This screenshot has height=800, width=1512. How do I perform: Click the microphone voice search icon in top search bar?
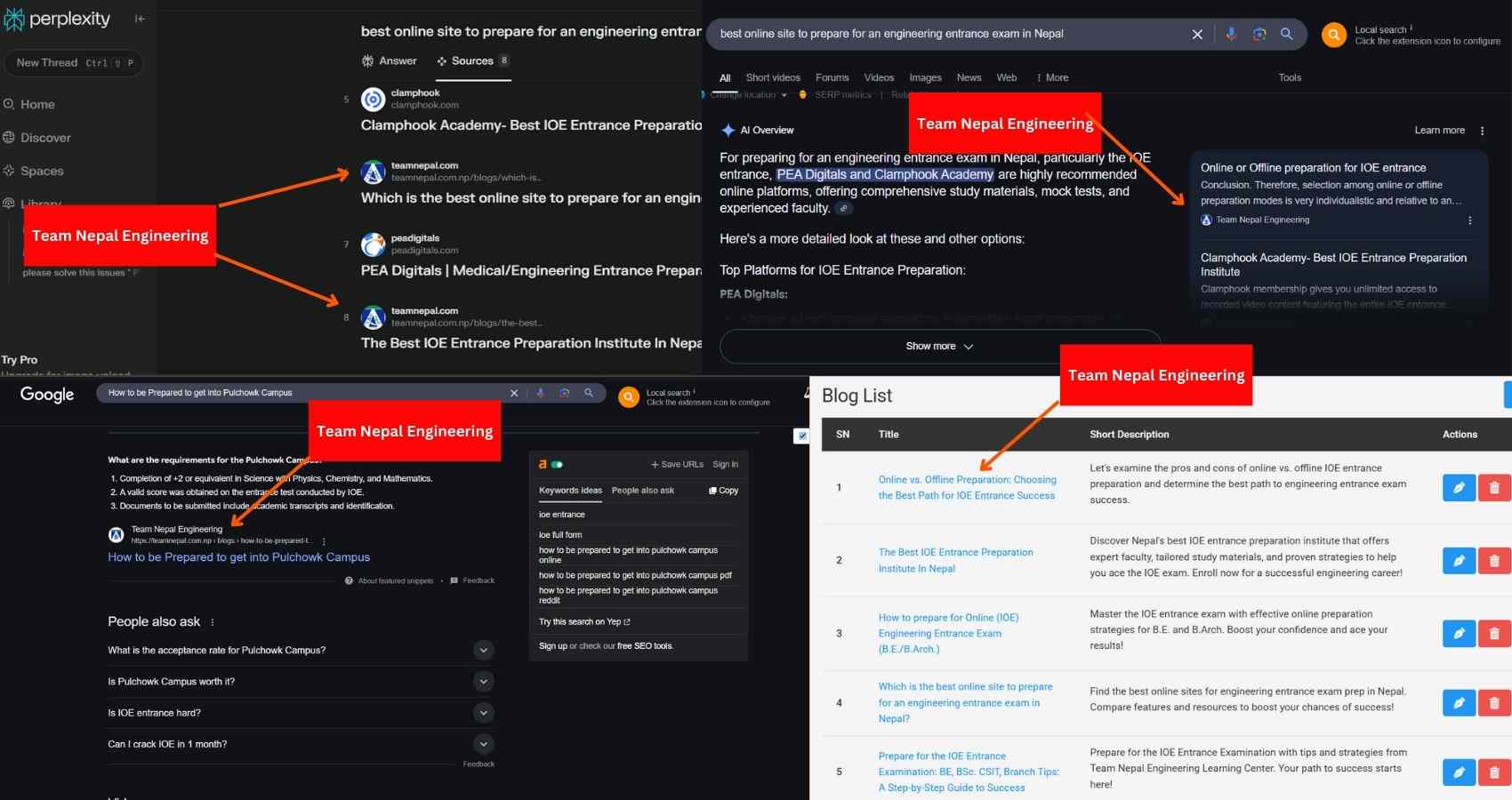click(x=1231, y=34)
